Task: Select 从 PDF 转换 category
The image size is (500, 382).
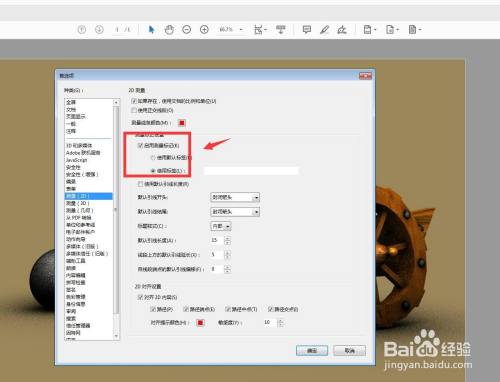Action: 79,218
